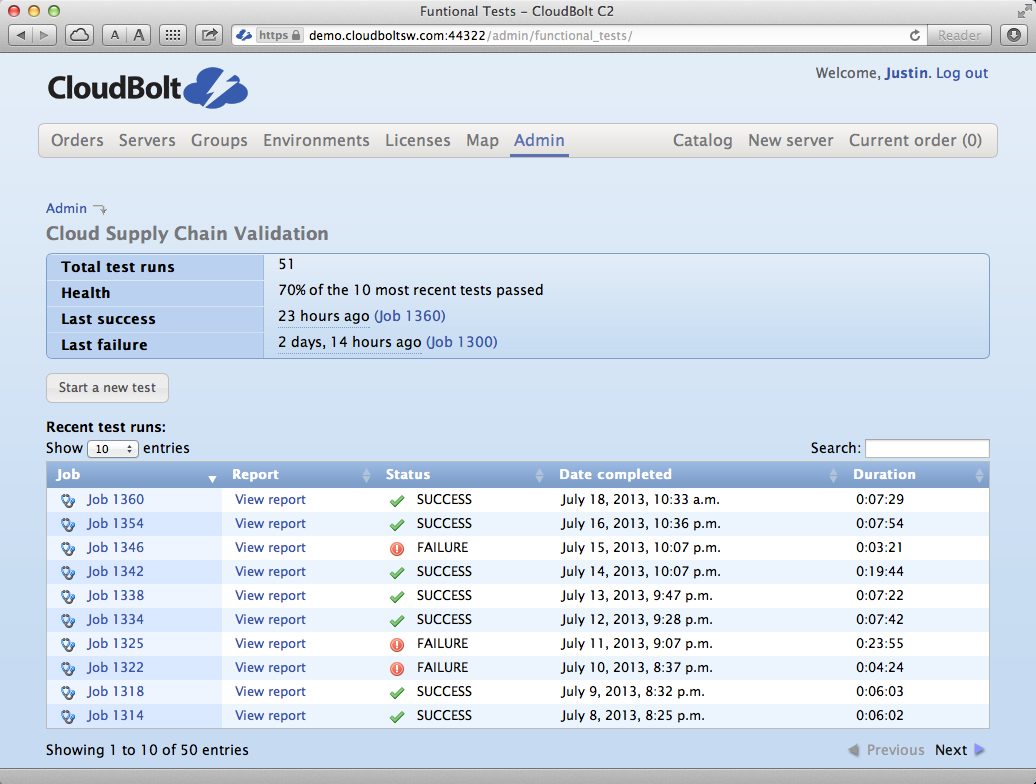Sort table by Duration column header
The height and width of the screenshot is (784, 1036).
[x=916, y=474]
